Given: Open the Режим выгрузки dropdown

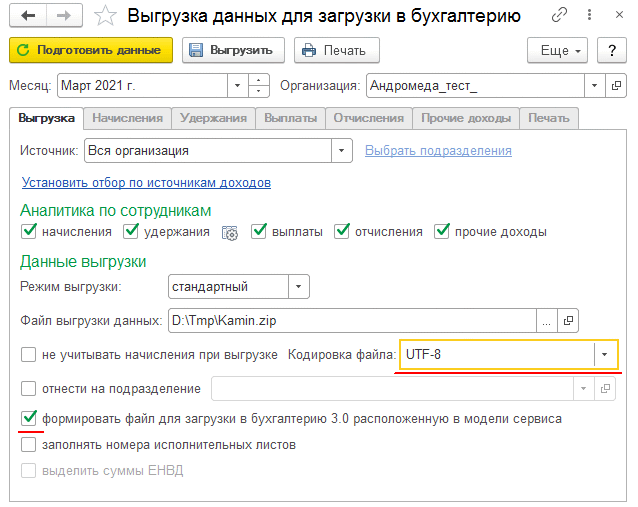Looking at the screenshot, I should coord(298,287).
